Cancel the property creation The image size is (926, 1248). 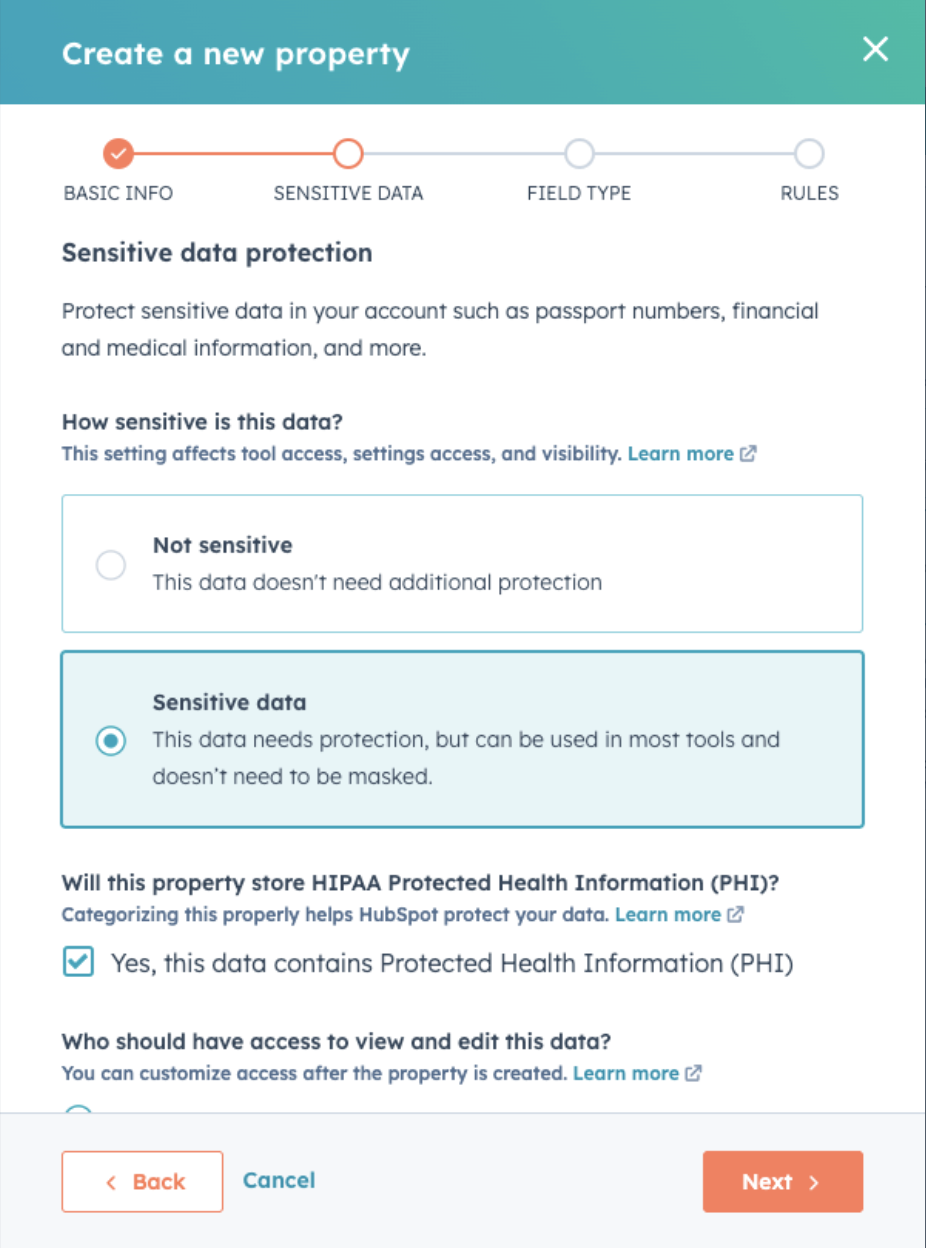279,1181
